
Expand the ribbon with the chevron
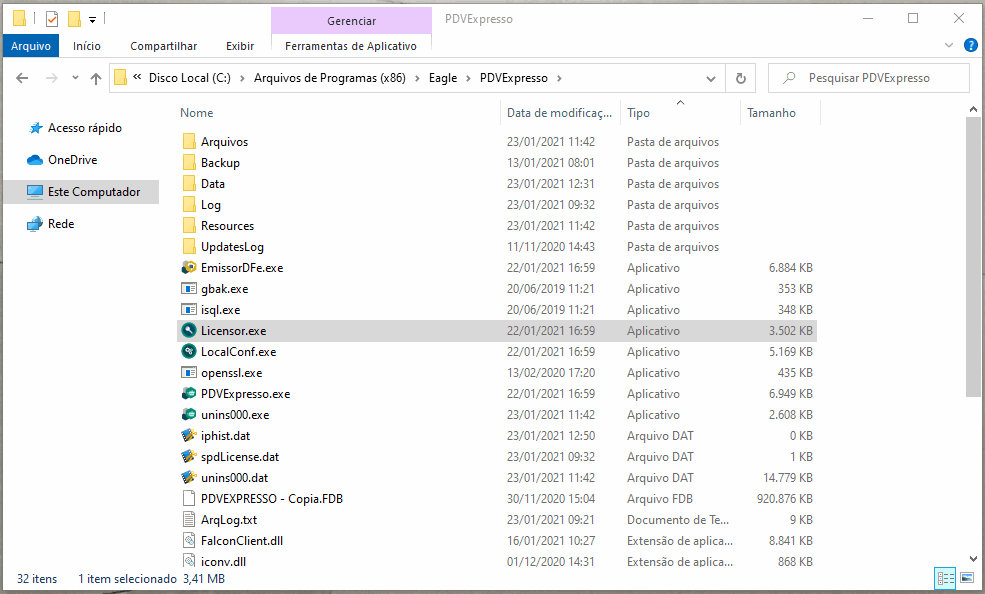(949, 45)
